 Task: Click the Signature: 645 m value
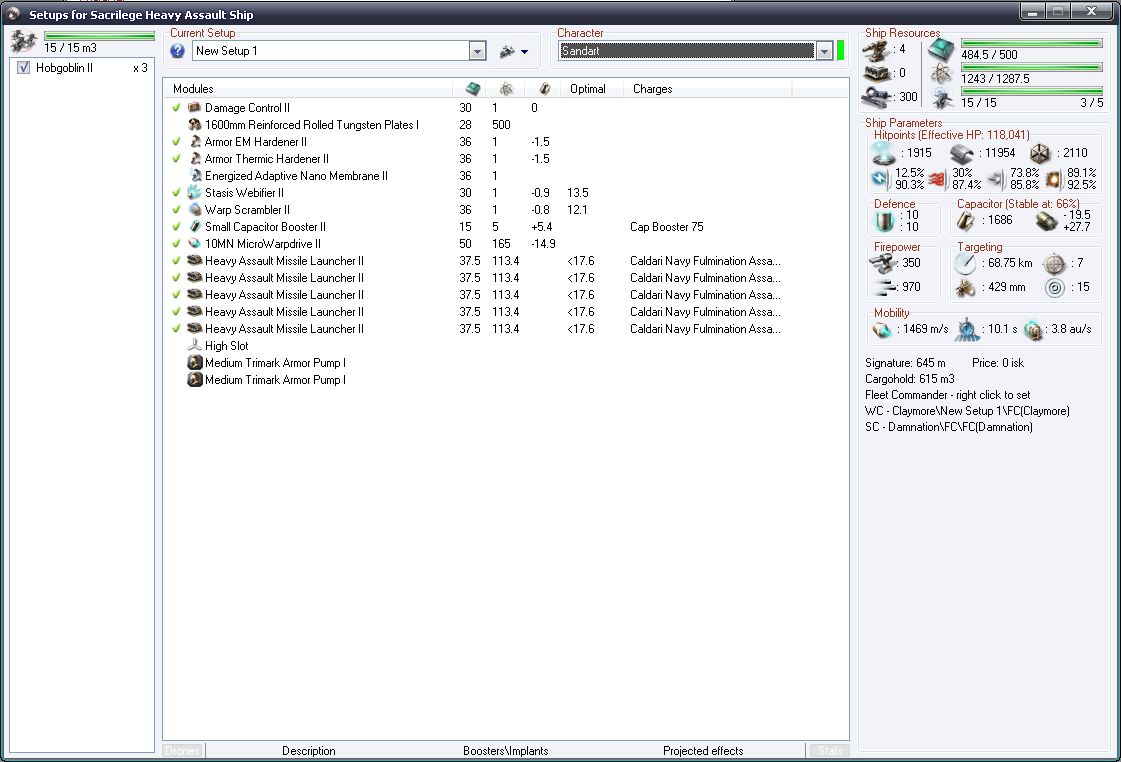[x=905, y=363]
